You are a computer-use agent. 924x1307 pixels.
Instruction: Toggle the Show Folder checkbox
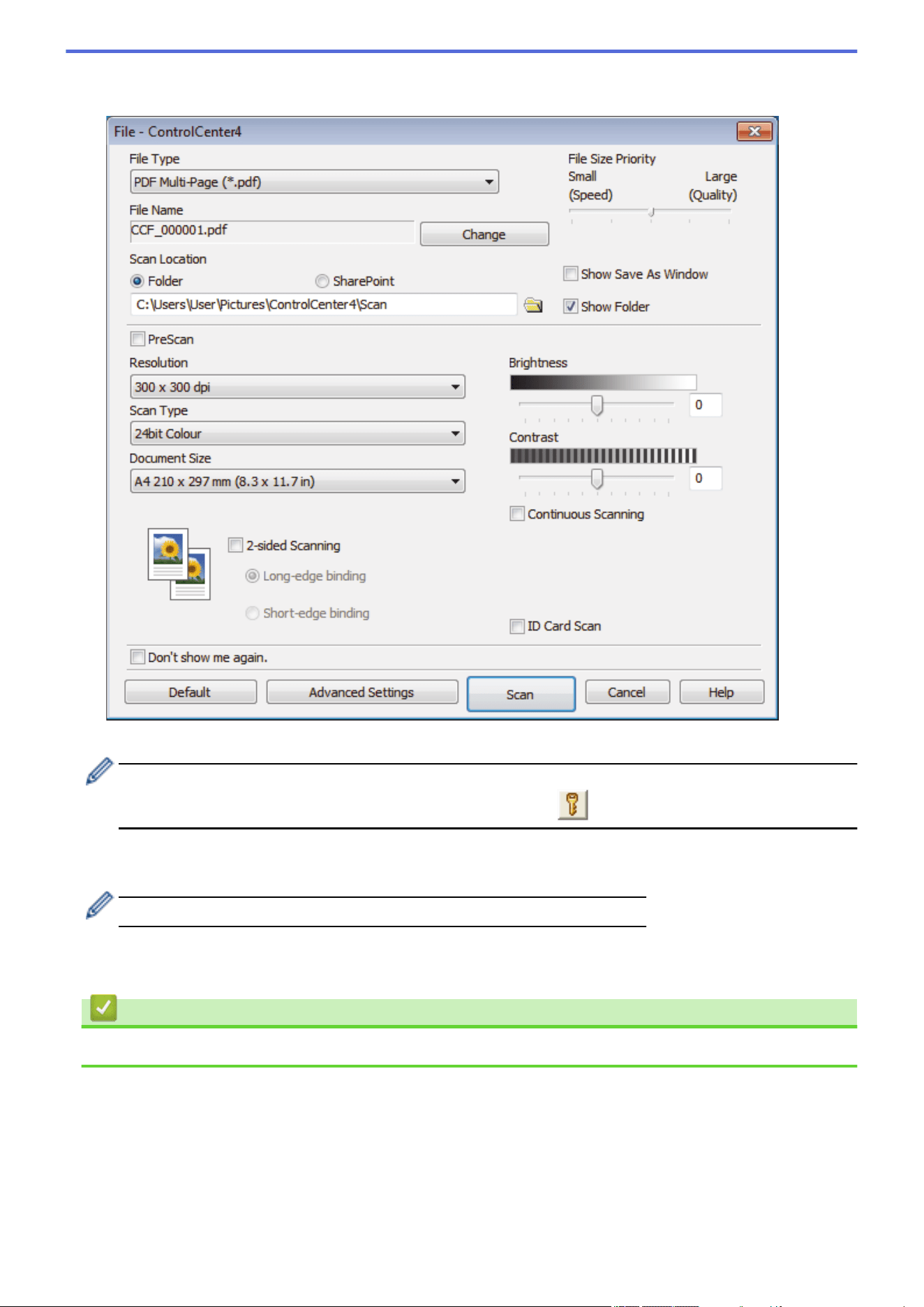571,307
